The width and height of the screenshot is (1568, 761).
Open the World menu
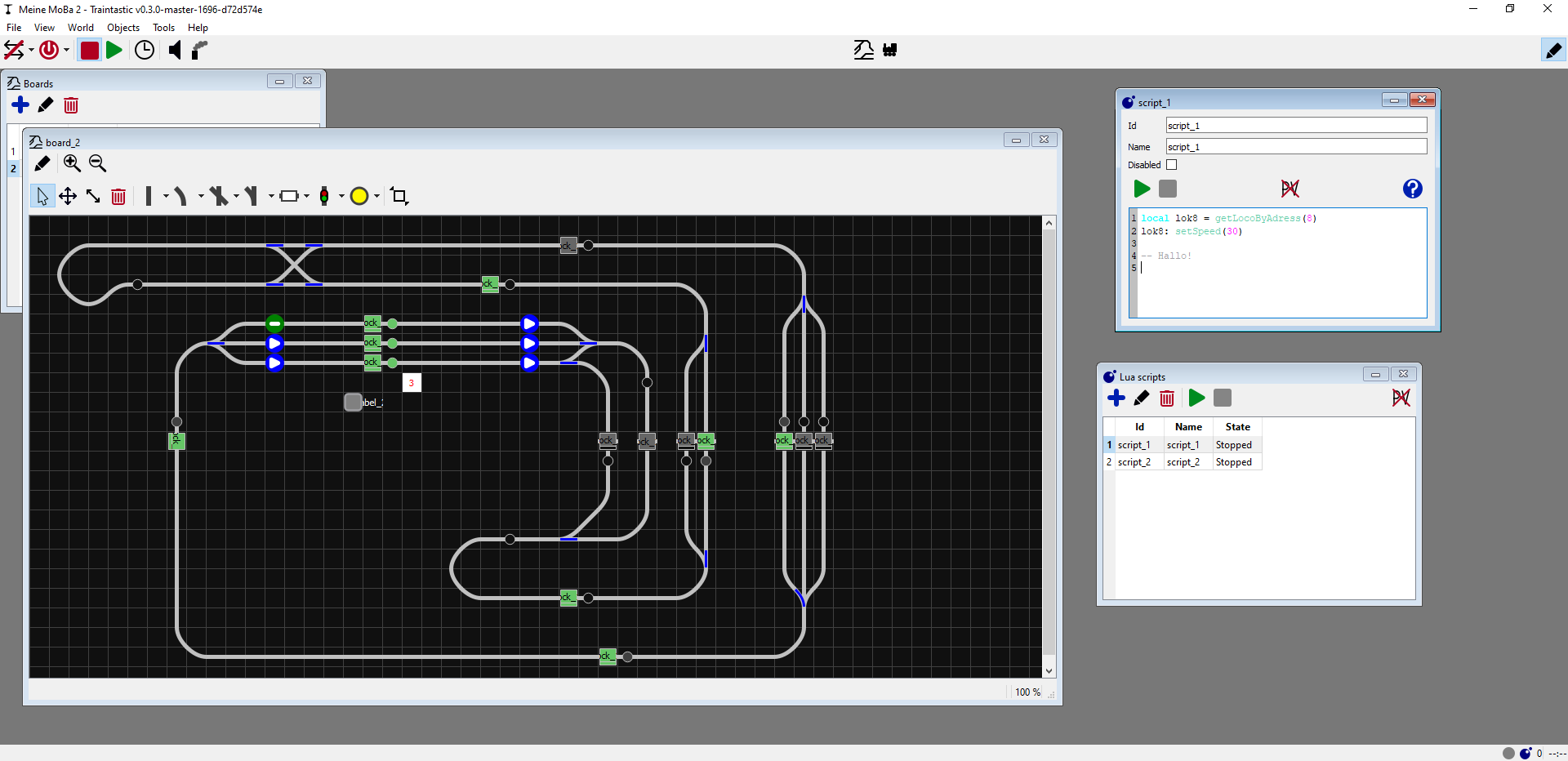[80, 28]
